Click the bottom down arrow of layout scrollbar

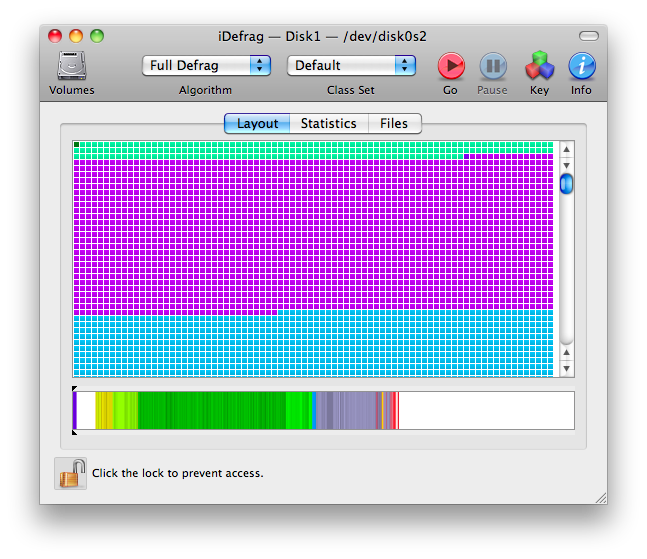click(567, 368)
